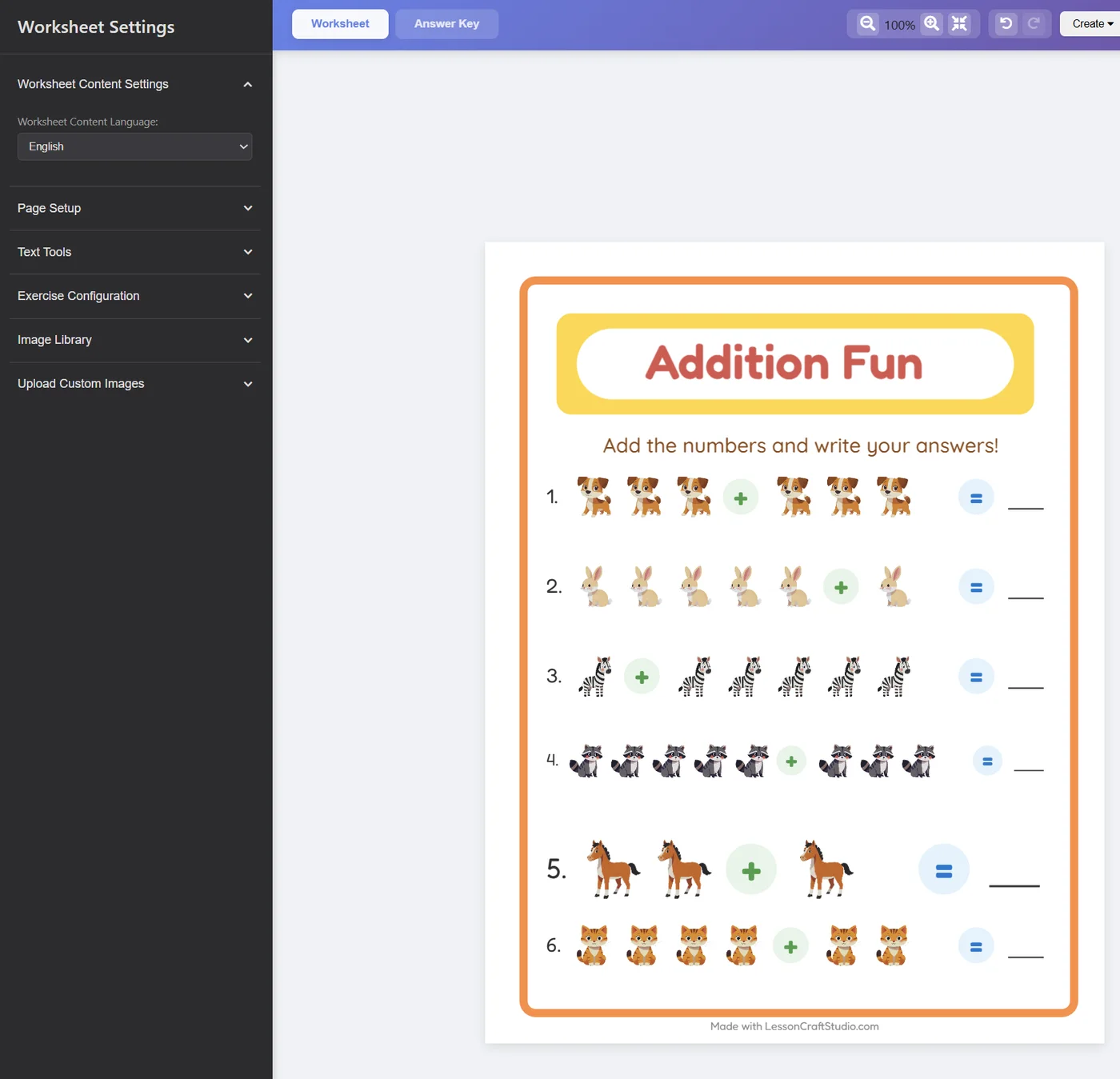
Task: Select the first puppy image in row 1
Action: (x=594, y=497)
